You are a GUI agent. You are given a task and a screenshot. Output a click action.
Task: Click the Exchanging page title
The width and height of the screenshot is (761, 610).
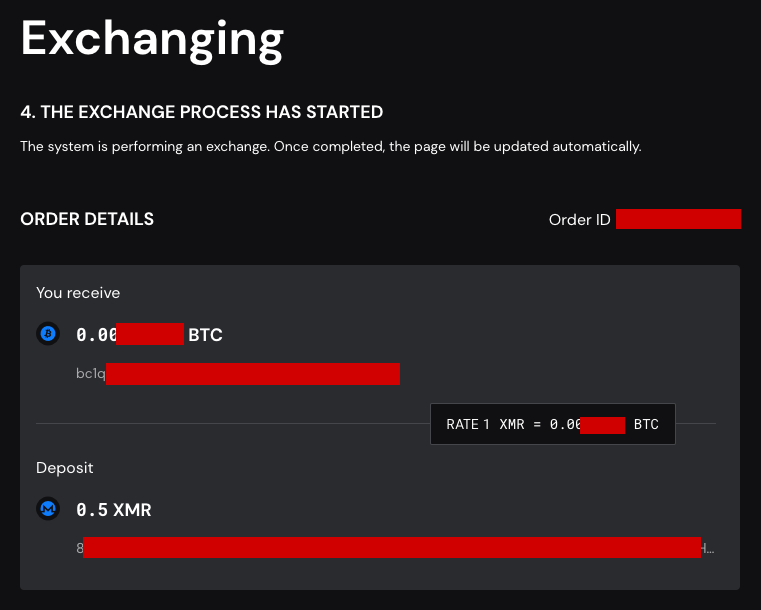pyautogui.click(x=152, y=41)
